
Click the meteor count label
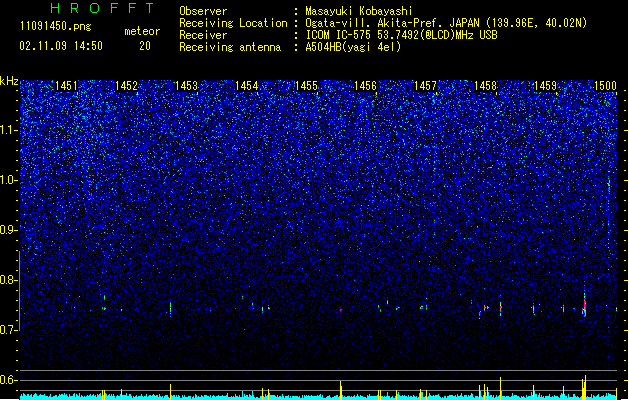coord(142,31)
